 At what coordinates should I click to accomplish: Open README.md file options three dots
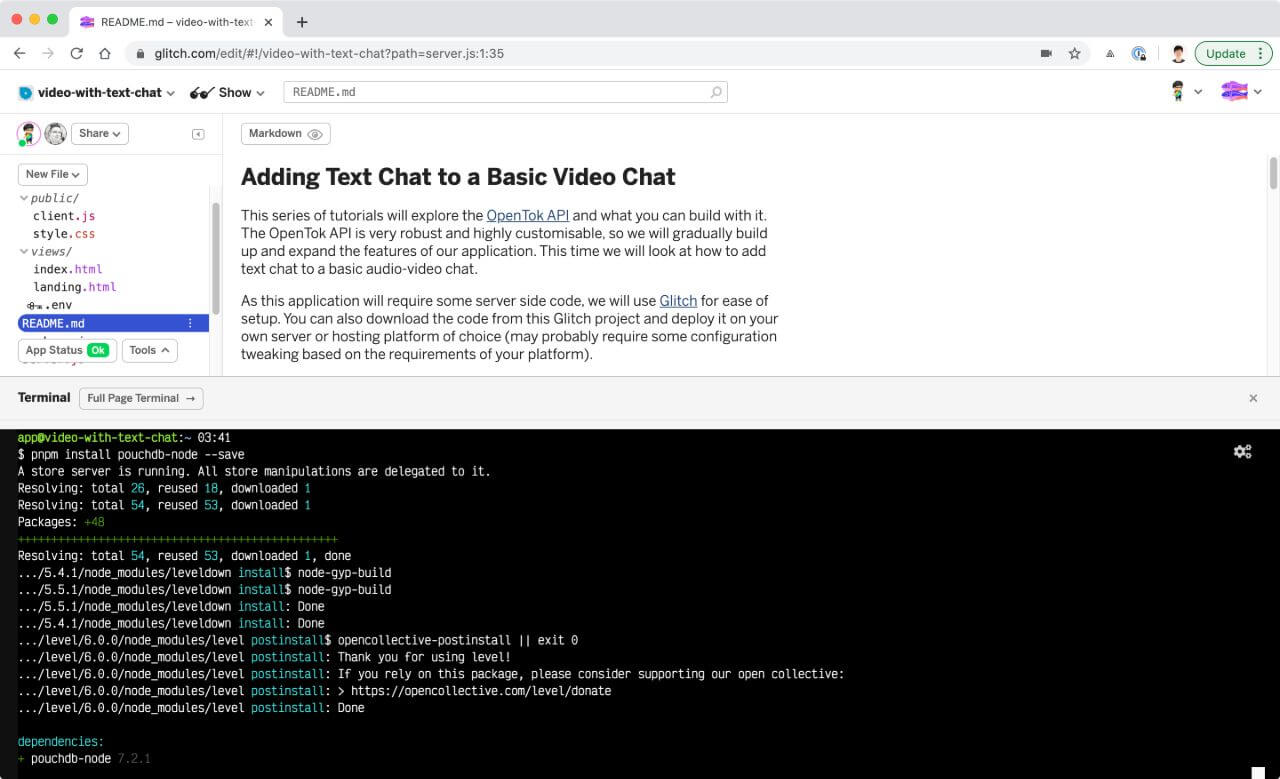(190, 323)
